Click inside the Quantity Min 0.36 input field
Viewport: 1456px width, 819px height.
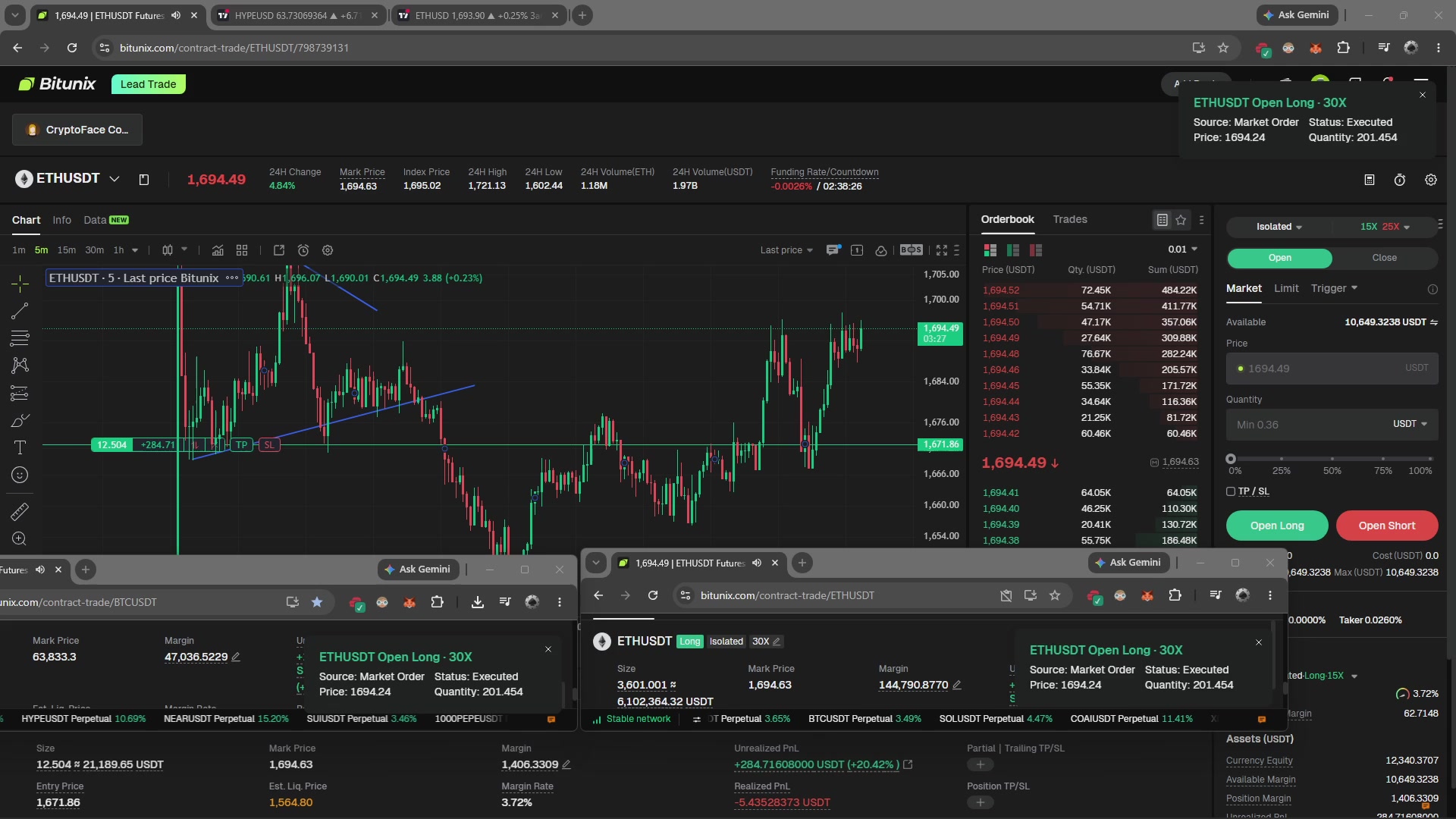click(1332, 425)
